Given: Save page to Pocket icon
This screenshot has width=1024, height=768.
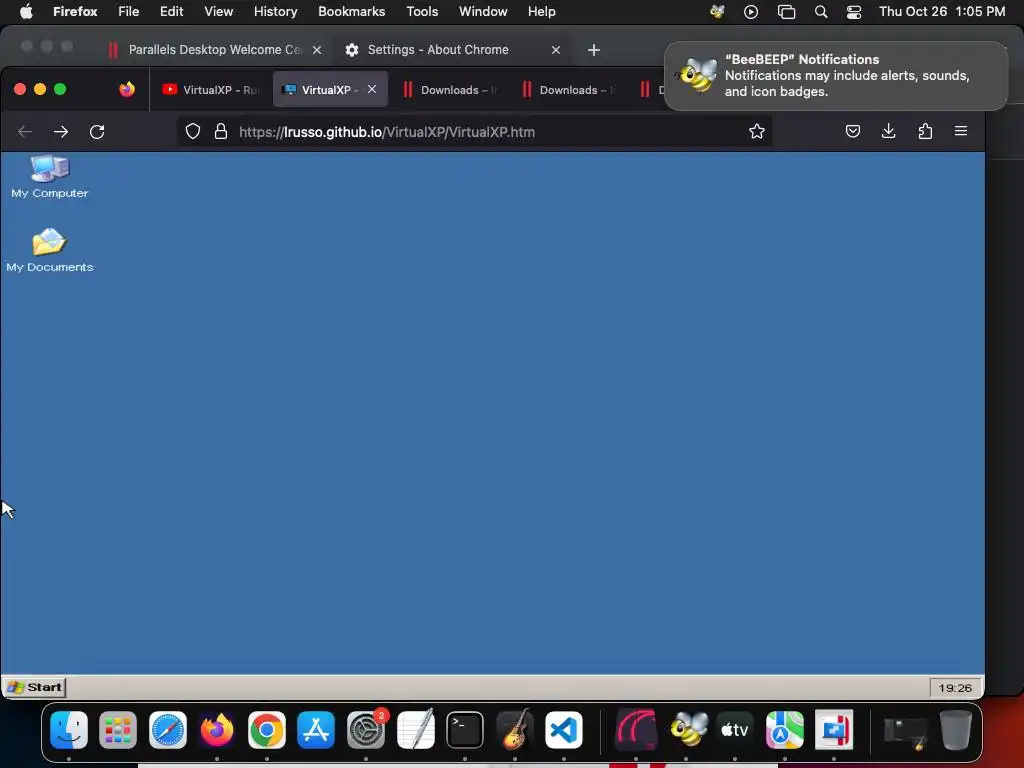Looking at the screenshot, I should click(852, 131).
